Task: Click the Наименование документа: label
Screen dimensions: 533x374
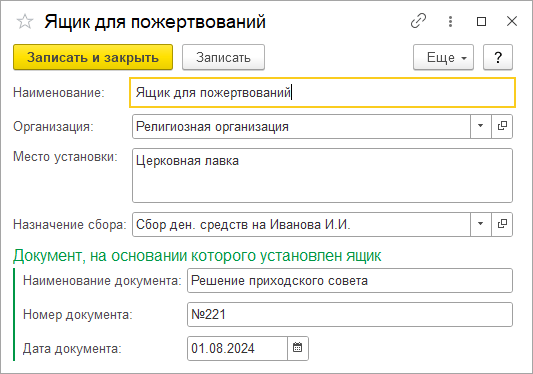Action: click(x=102, y=280)
